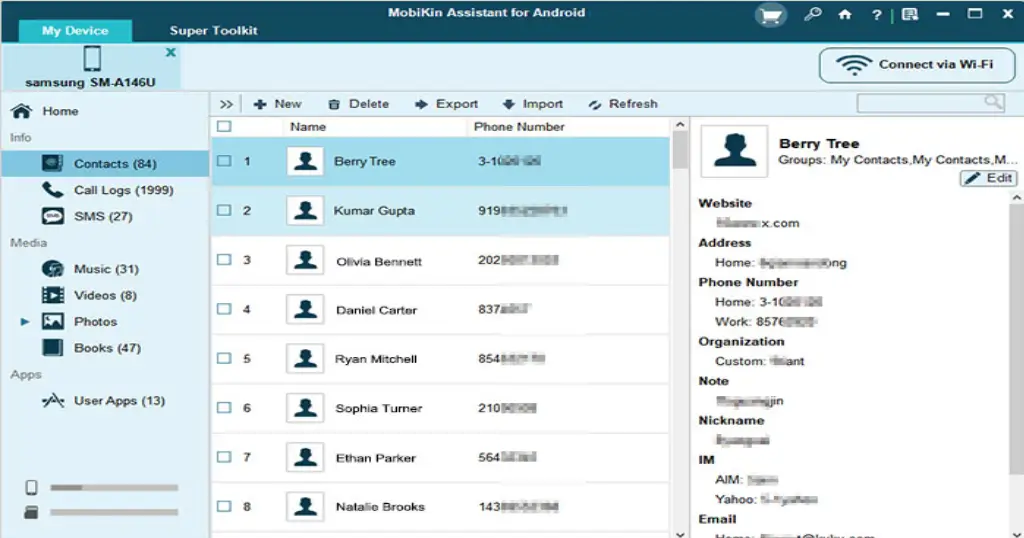
Task: Click the feedback icon in the title bar
Action: 910,14
